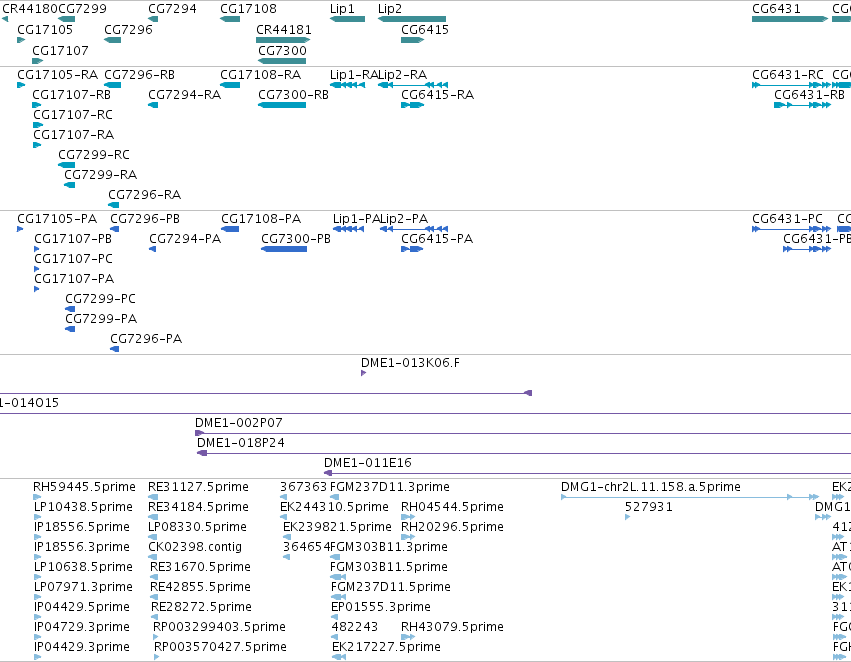The image size is (851, 662).
Task: Select the Lip1 gene label
Action: click(342, 9)
